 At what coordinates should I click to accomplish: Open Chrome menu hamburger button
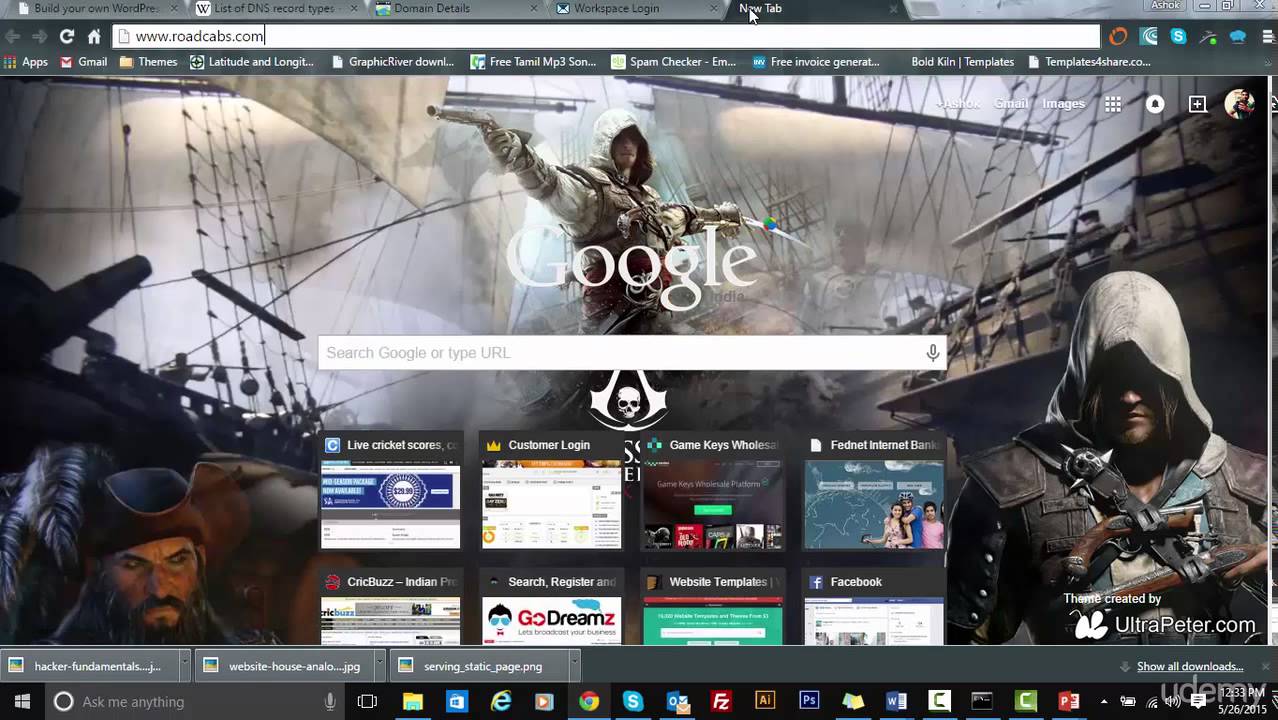[x=1269, y=37]
